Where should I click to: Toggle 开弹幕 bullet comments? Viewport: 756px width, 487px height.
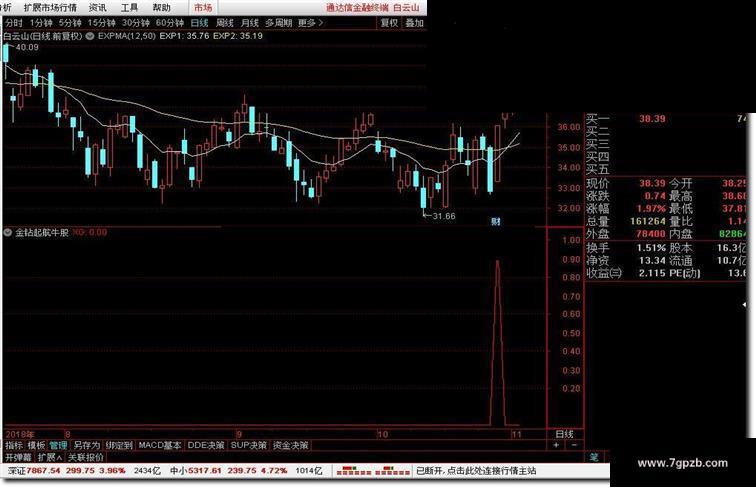tap(18, 457)
